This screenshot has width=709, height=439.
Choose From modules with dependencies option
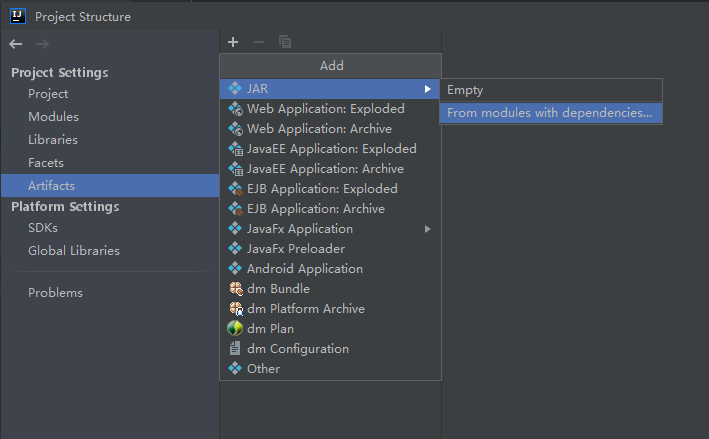coord(551,113)
